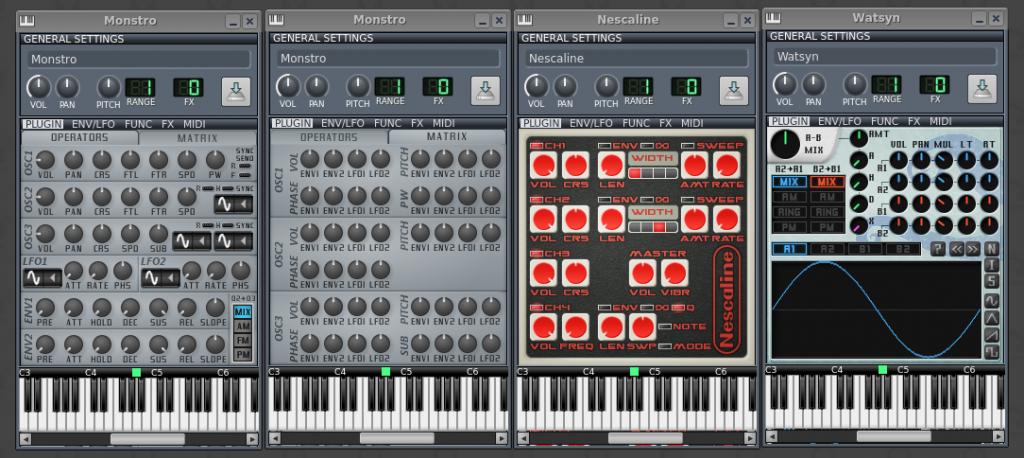Toggle Nescaline CH3 enable LED
Screen dimensions: 1024x458
click(536, 254)
